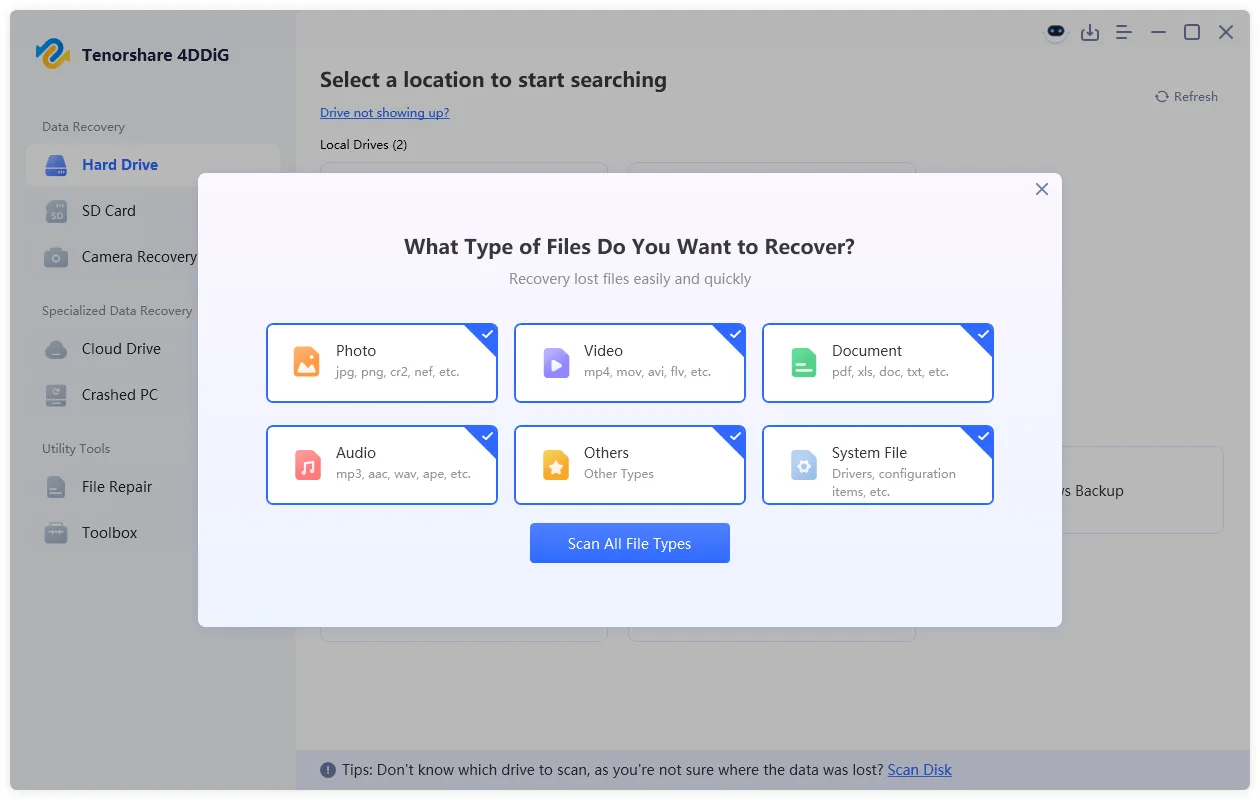1260x800 pixels.
Task: Open the File Repair tool
Action: 116,486
